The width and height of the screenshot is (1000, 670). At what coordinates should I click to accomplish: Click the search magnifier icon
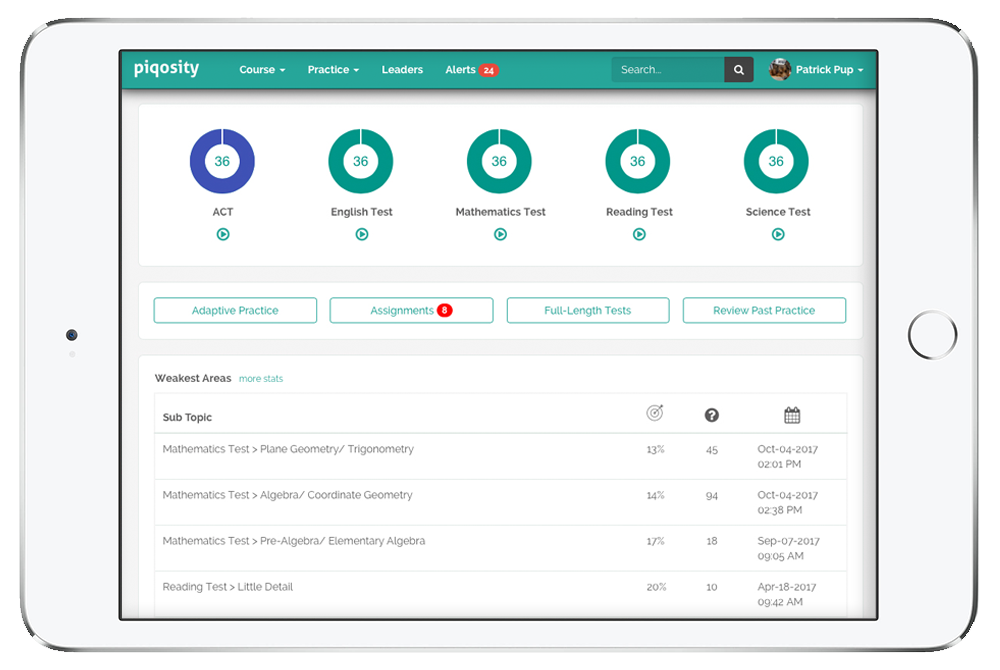pos(739,70)
